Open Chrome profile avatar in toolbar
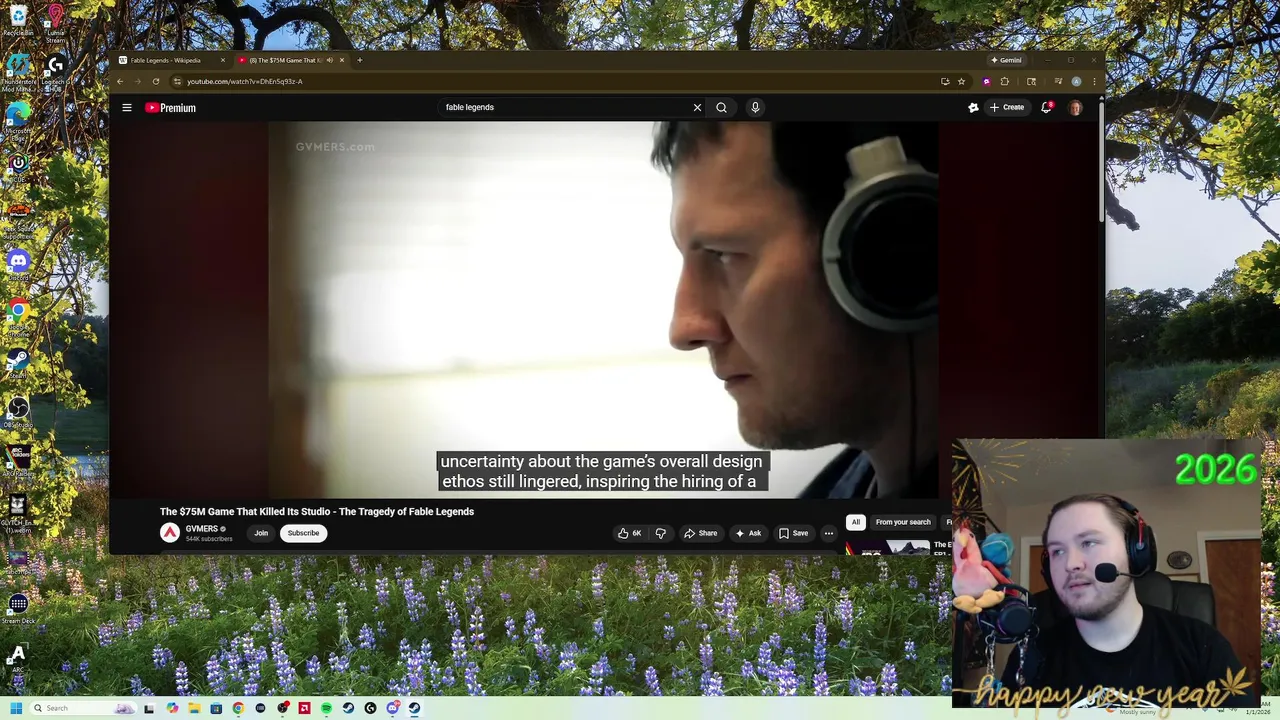 1076,81
